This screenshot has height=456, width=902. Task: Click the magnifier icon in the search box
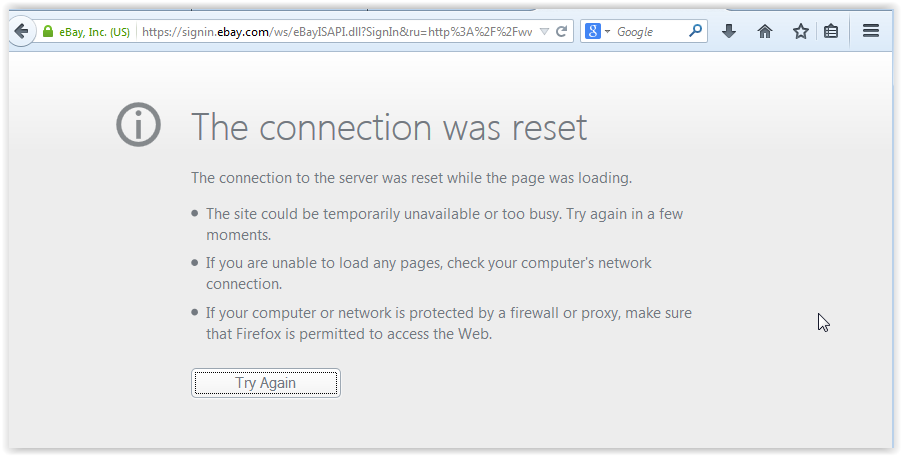[695, 30]
